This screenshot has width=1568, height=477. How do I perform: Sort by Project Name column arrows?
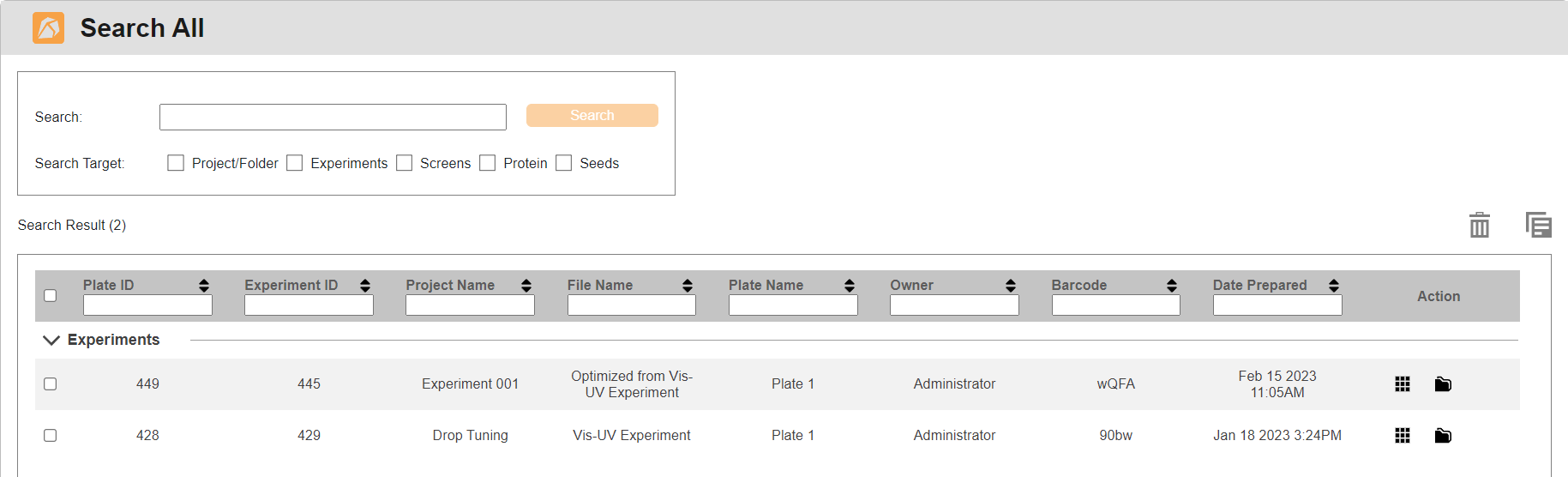(526, 286)
